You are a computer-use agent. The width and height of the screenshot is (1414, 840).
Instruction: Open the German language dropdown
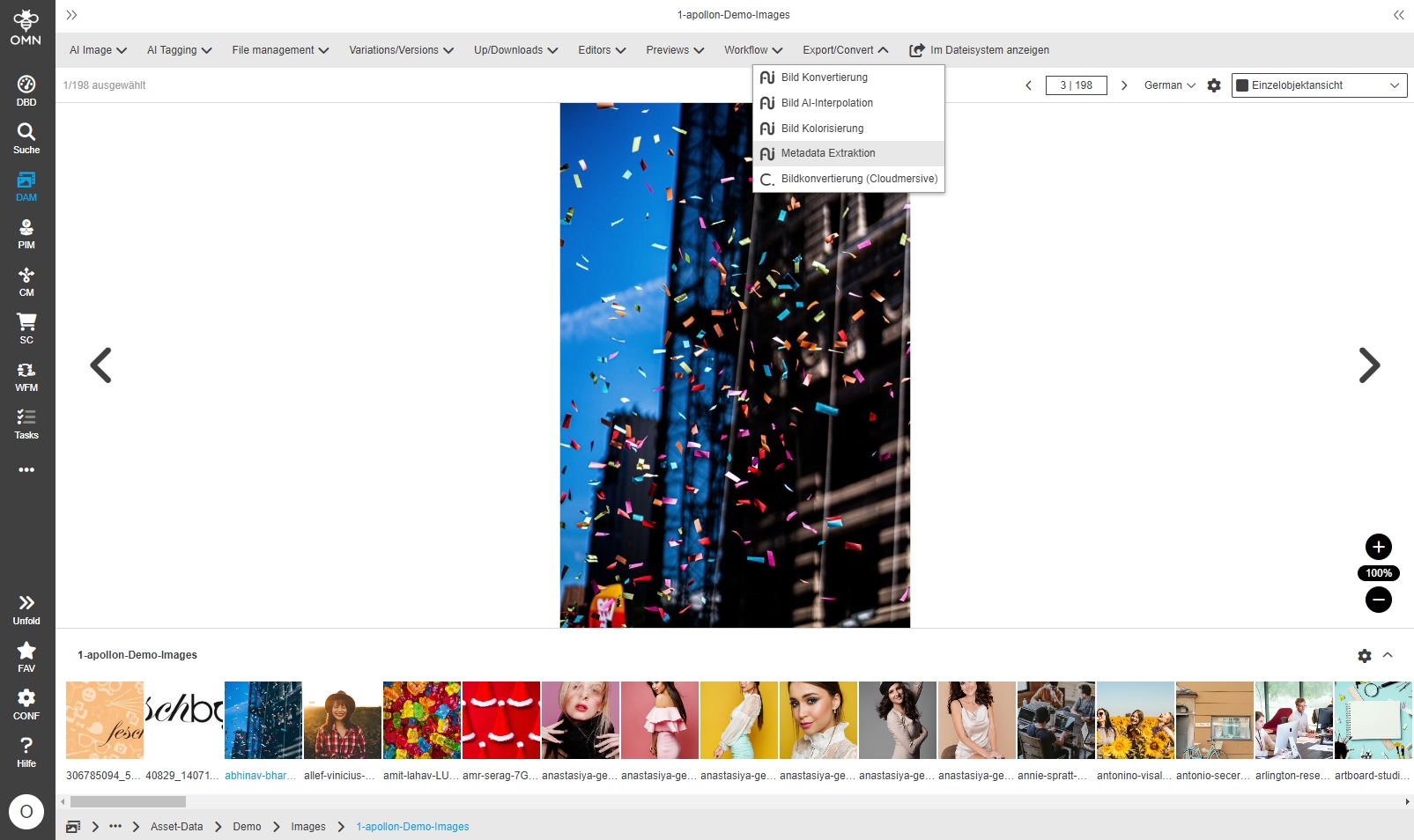click(x=1170, y=85)
